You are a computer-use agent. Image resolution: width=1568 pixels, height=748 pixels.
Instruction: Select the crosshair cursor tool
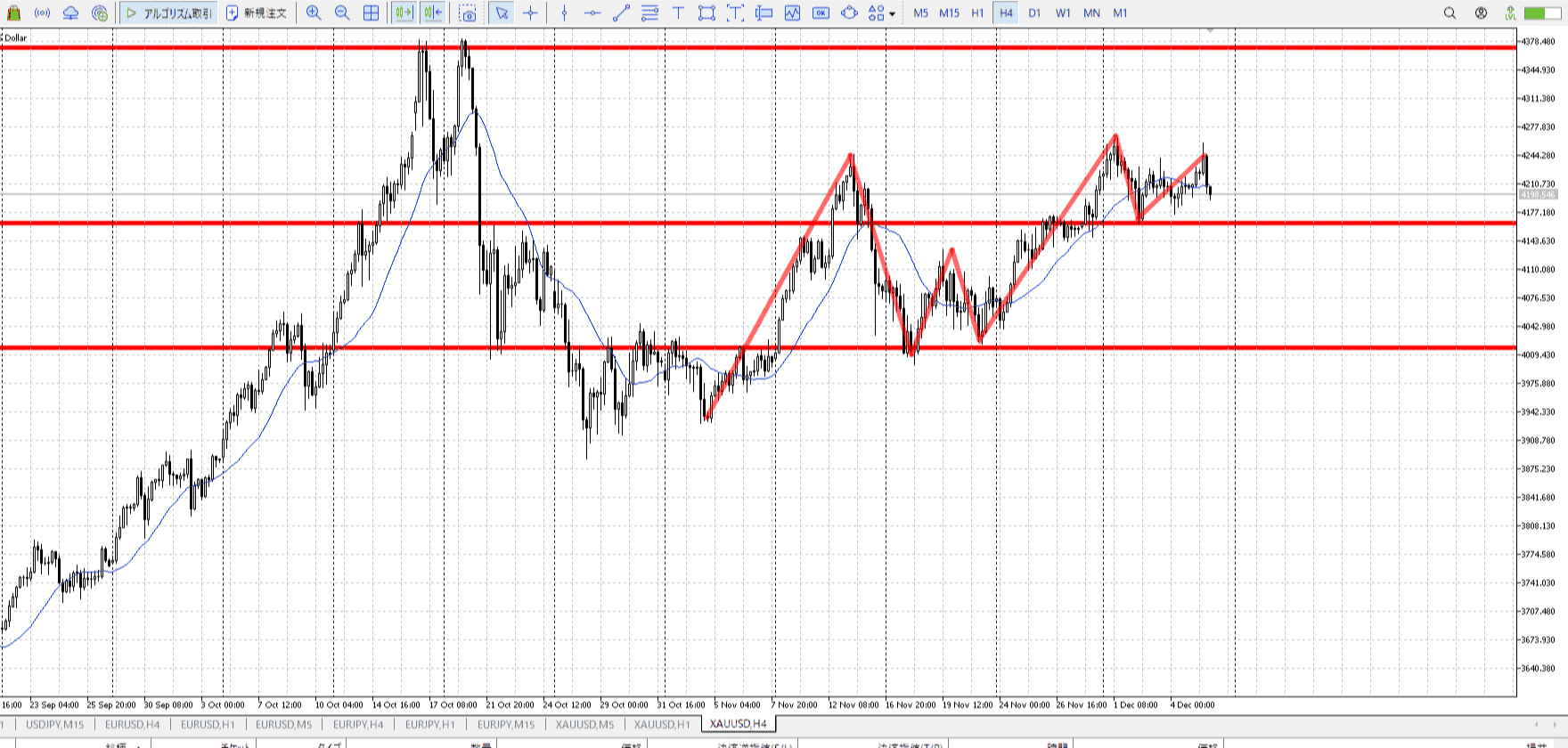click(531, 13)
